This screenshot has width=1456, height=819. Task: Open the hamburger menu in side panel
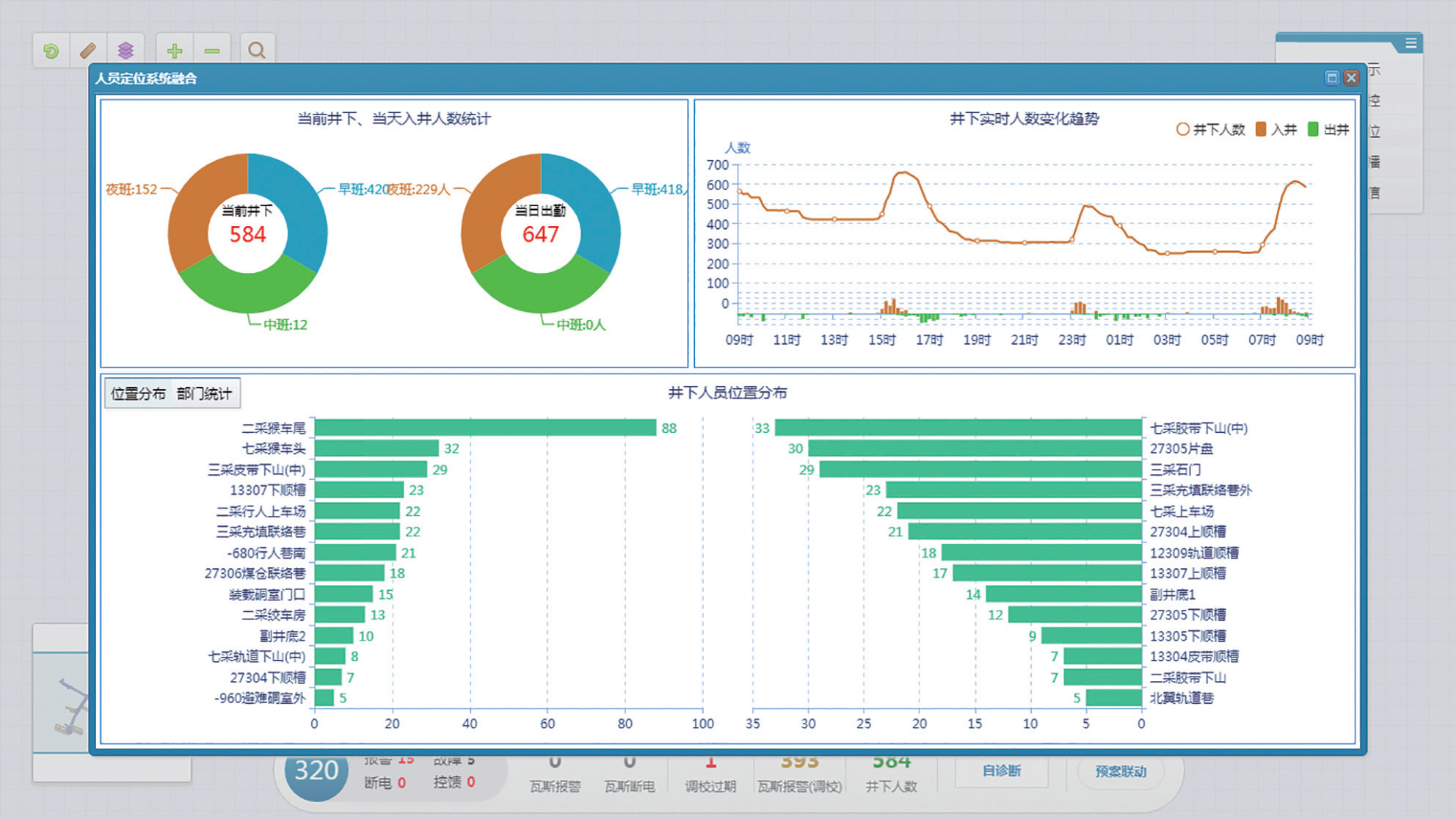pos(1410,43)
